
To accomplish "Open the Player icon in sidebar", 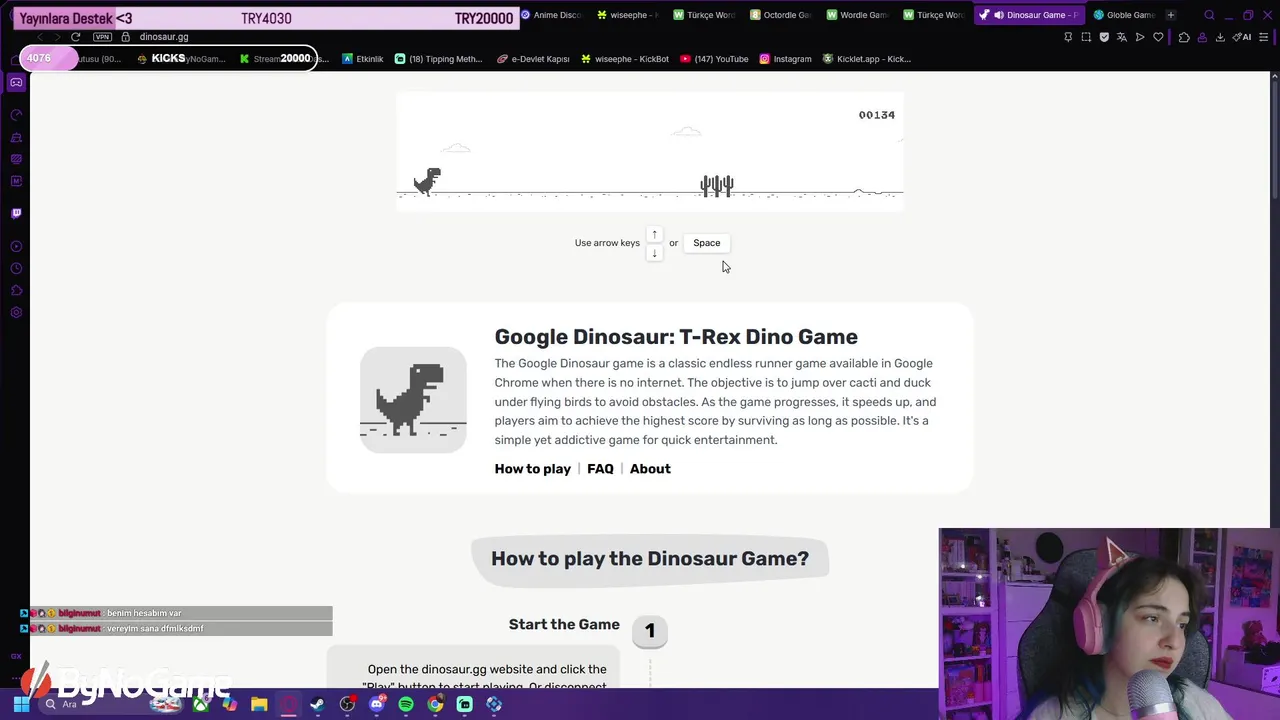I will 16,246.
